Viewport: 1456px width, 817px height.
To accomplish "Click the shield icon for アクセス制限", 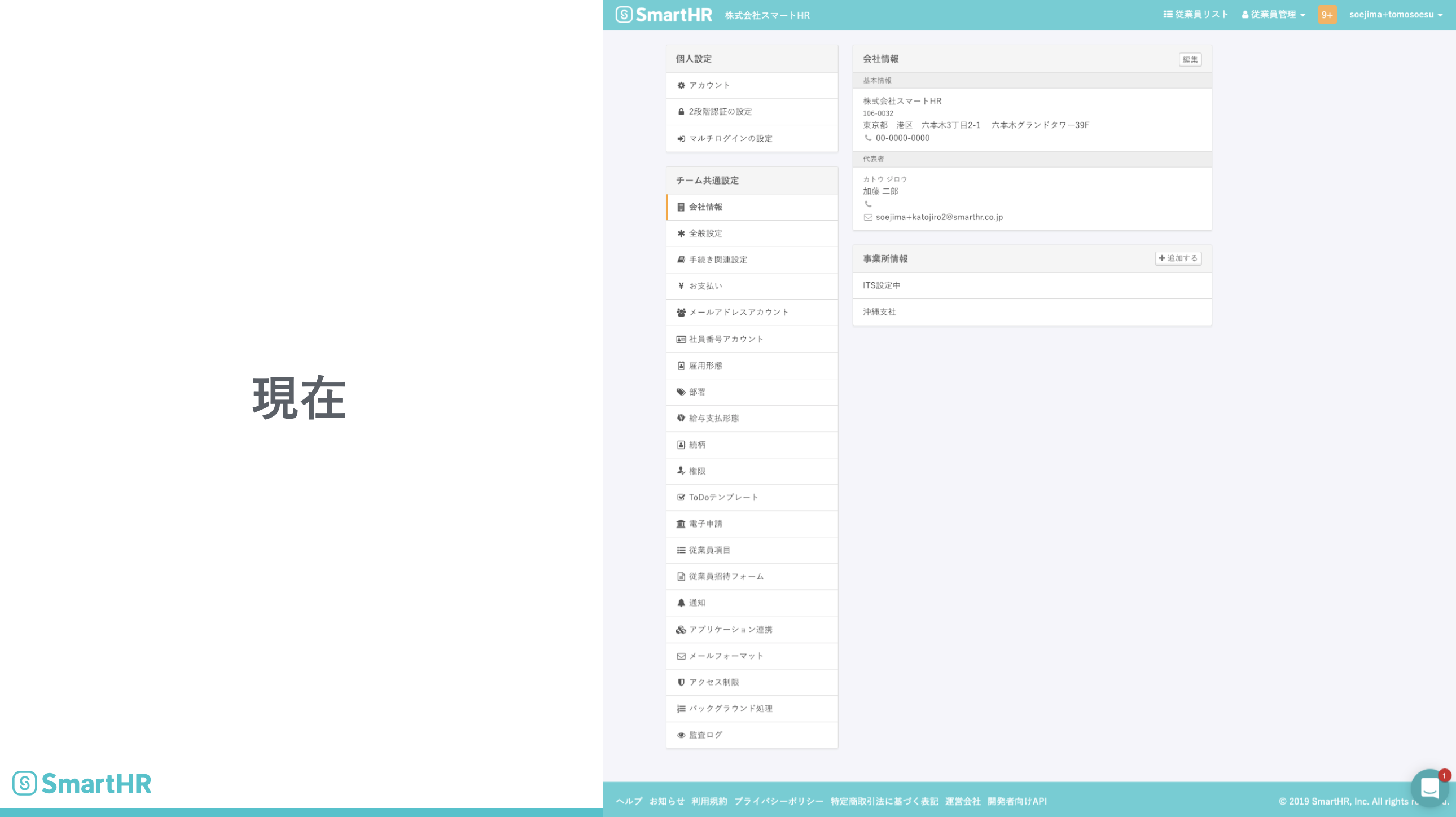I will (x=681, y=683).
